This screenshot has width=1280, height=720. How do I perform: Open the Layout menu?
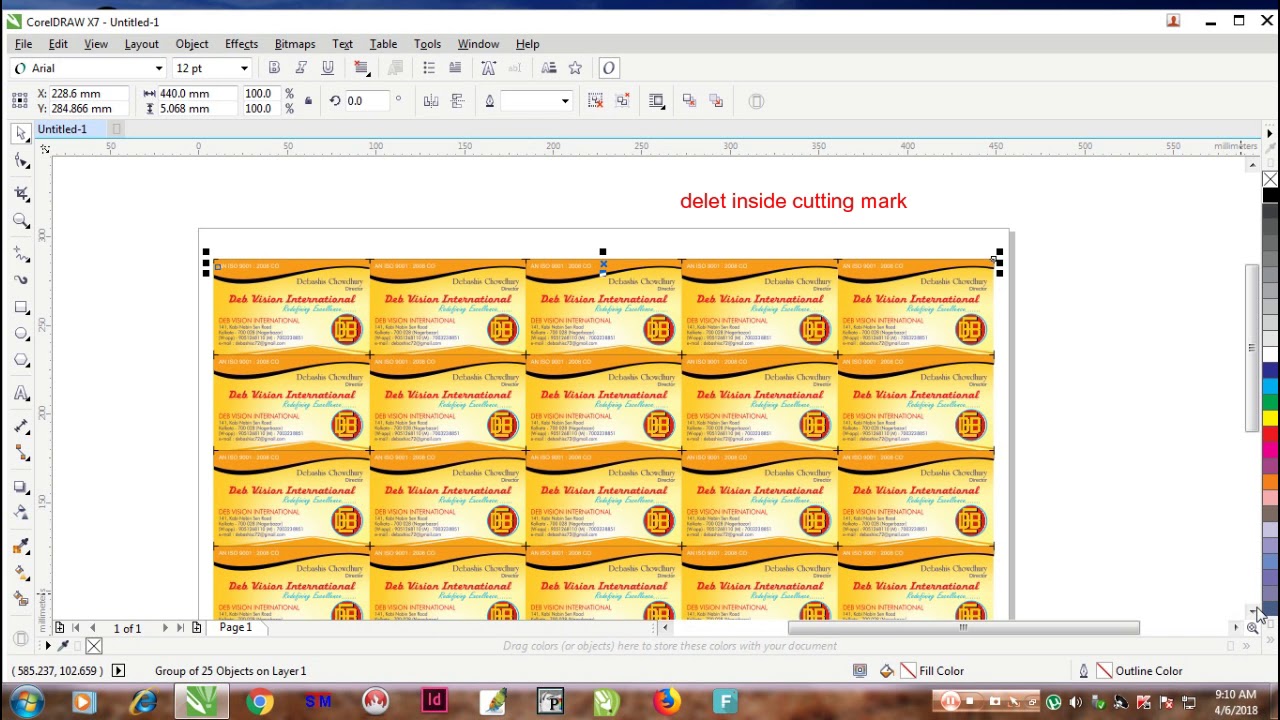coord(141,44)
